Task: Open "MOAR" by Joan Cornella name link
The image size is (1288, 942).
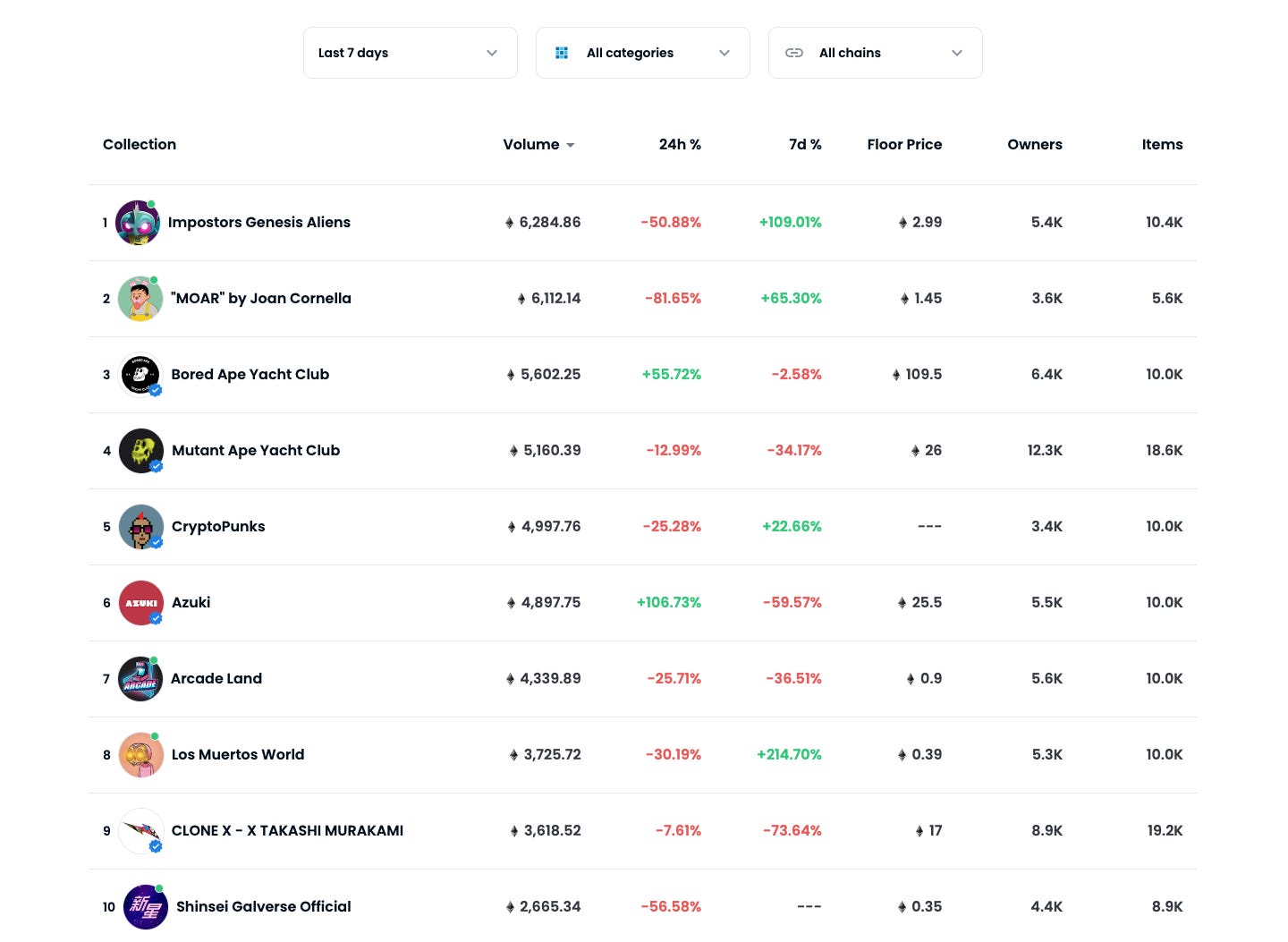Action: click(x=261, y=298)
